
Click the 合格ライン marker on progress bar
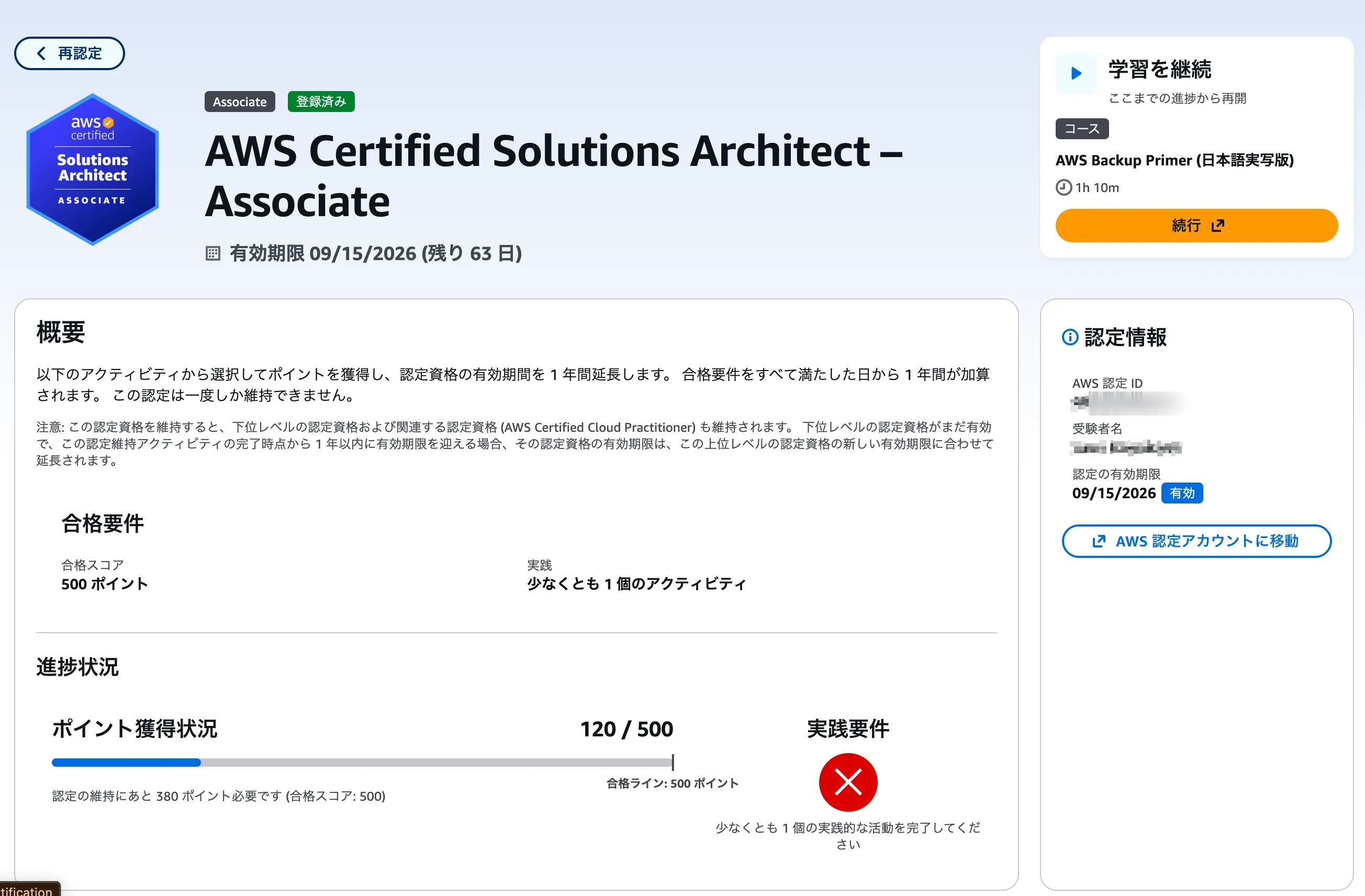pyautogui.click(x=673, y=763)
